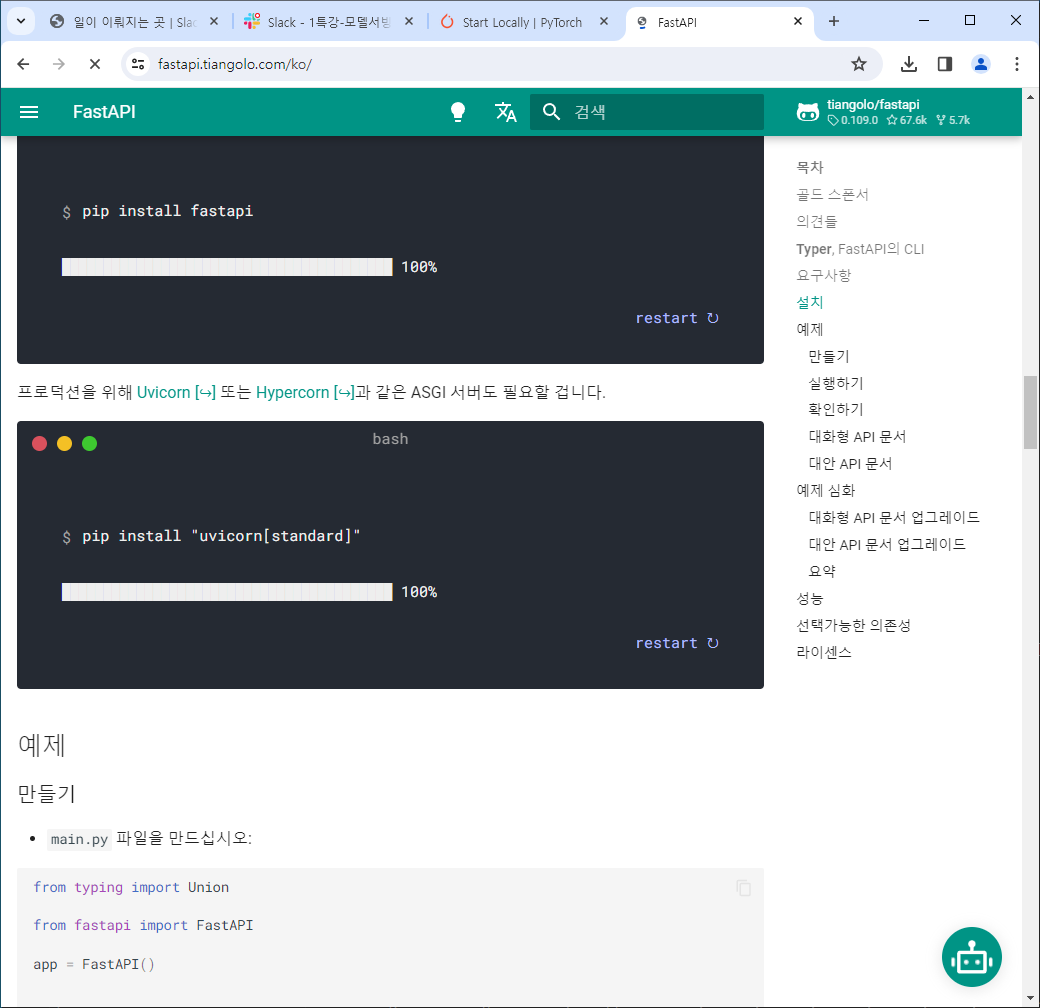Open the Hypercorn link
The width and height of the screenshot is (1040, 1008).
pos(305,393)
